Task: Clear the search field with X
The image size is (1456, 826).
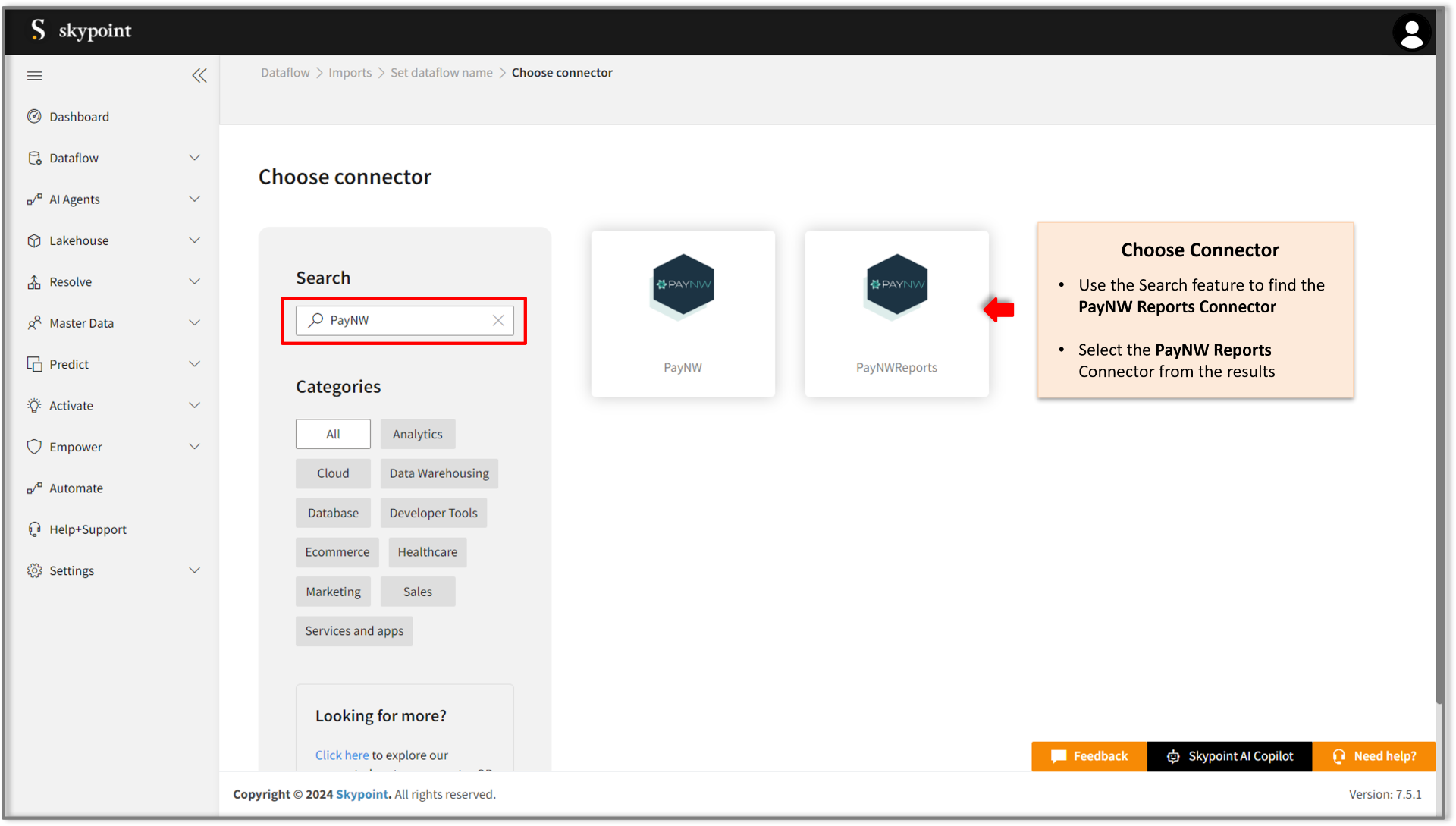Action: point(498,320)
